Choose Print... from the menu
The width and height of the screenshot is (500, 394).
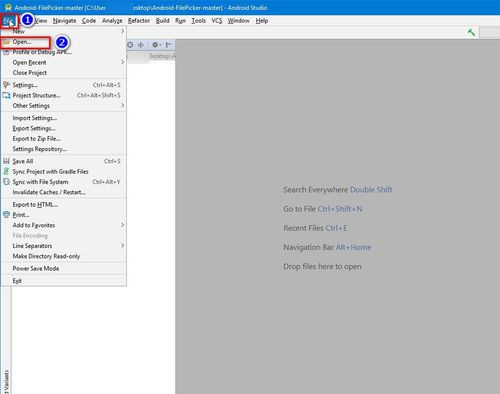63,215
